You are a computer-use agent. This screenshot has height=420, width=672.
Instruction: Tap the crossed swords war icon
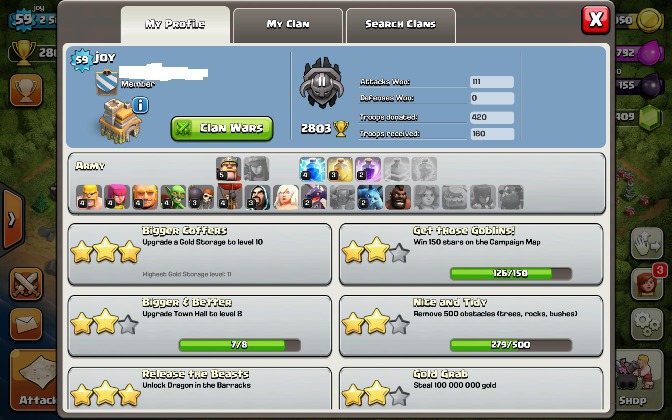click(x=26, y=284)
